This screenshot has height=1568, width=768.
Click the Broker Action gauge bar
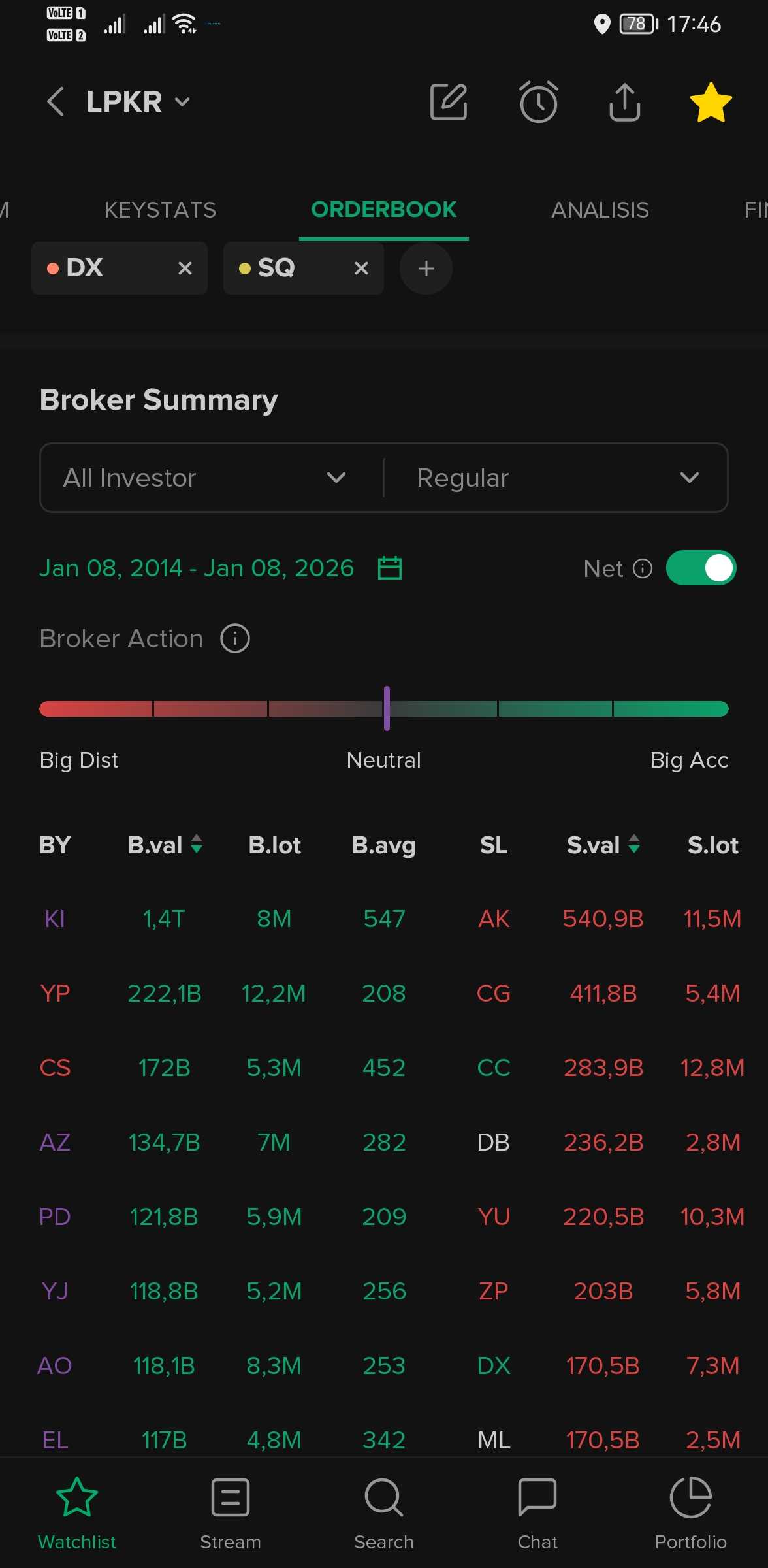(384, 709)
